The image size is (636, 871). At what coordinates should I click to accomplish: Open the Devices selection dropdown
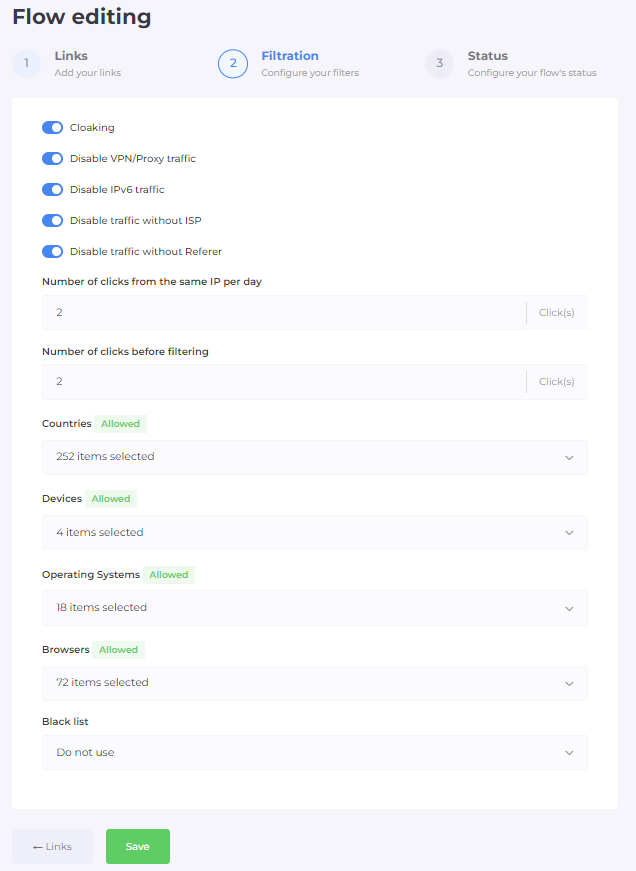(314, 533)
